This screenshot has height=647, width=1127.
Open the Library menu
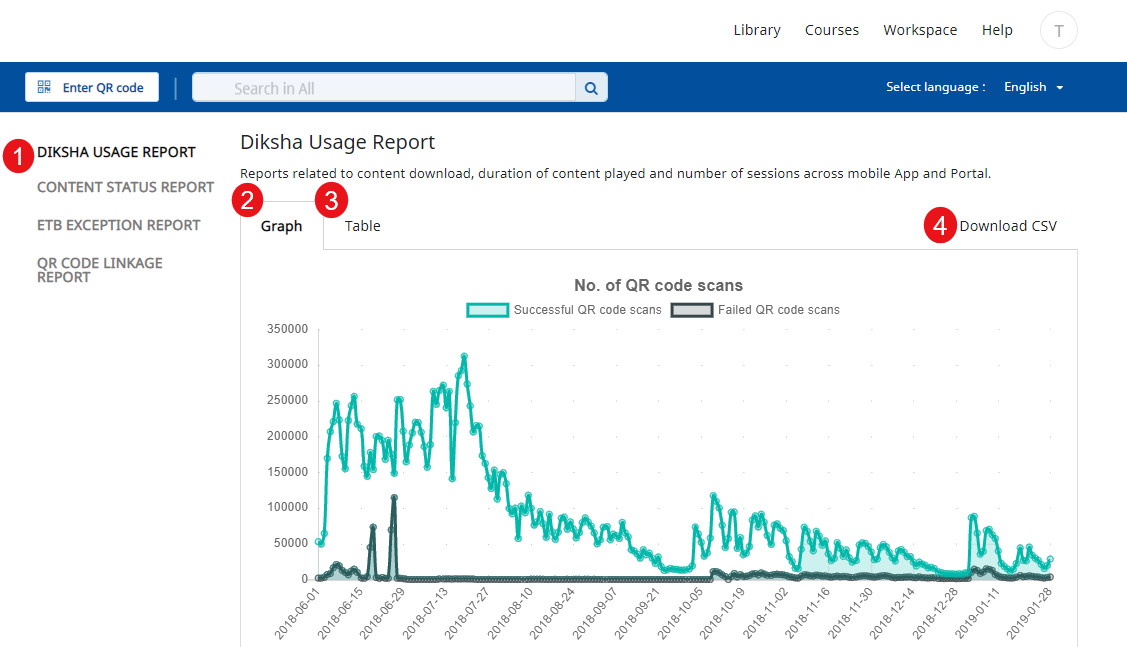coord(756,30)
